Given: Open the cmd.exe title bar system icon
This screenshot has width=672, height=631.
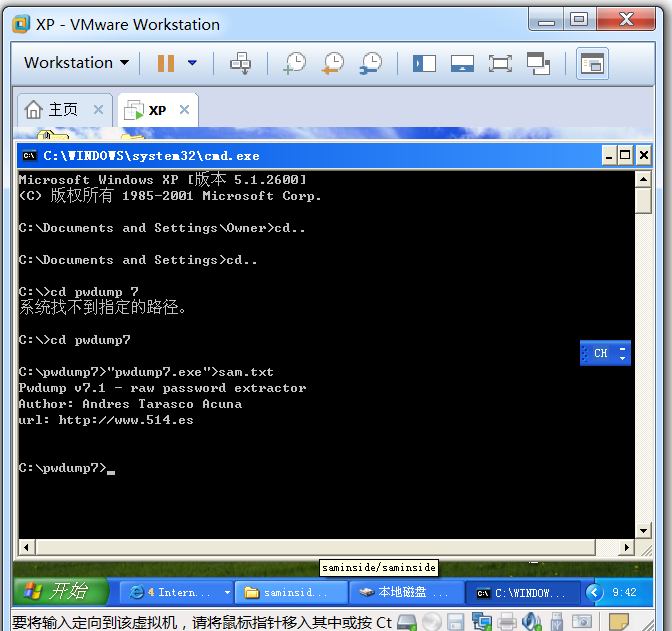Looking at the screenshot, I should click(x=29, y=155).
